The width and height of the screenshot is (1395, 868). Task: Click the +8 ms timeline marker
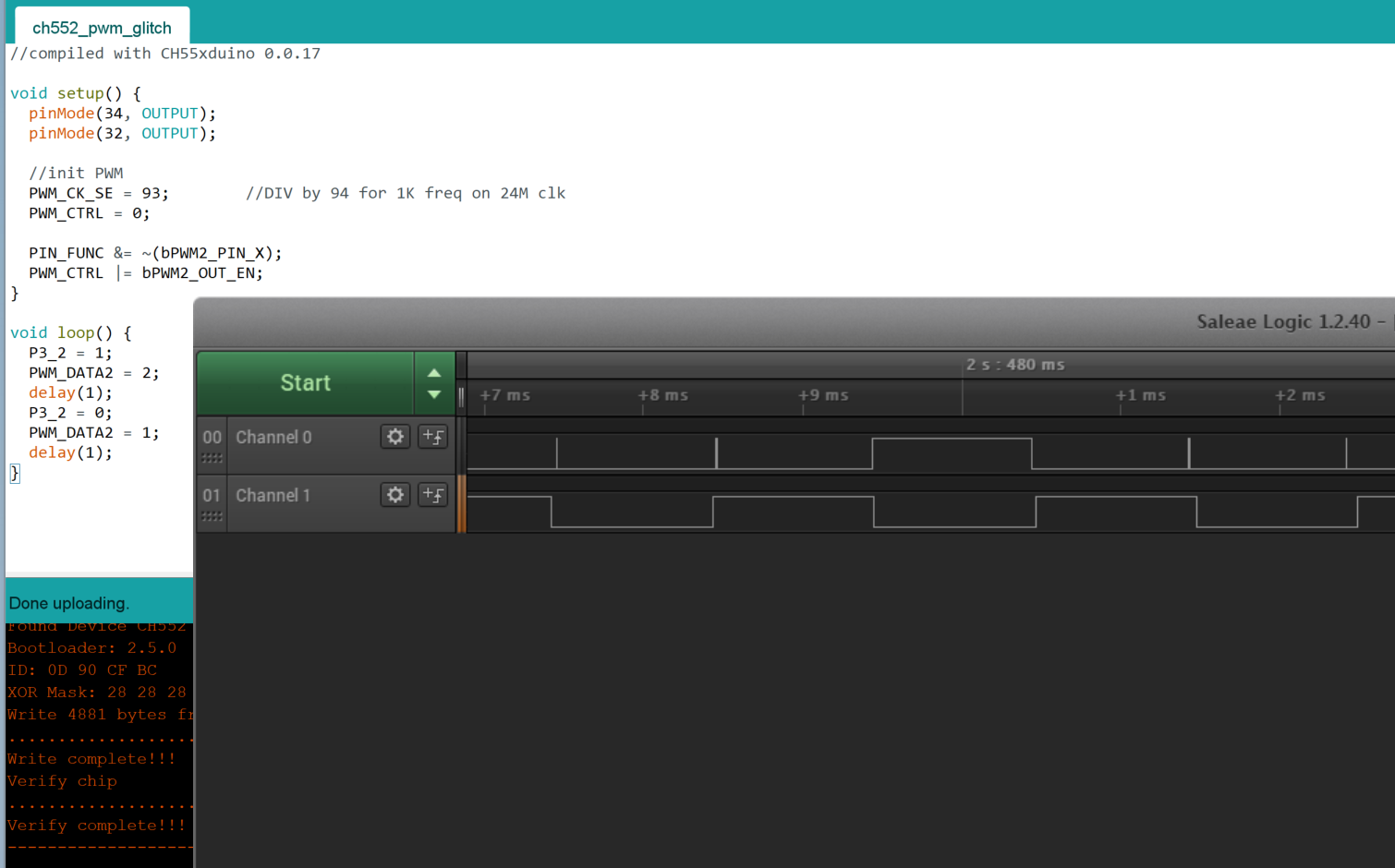[x=663, y=395]
